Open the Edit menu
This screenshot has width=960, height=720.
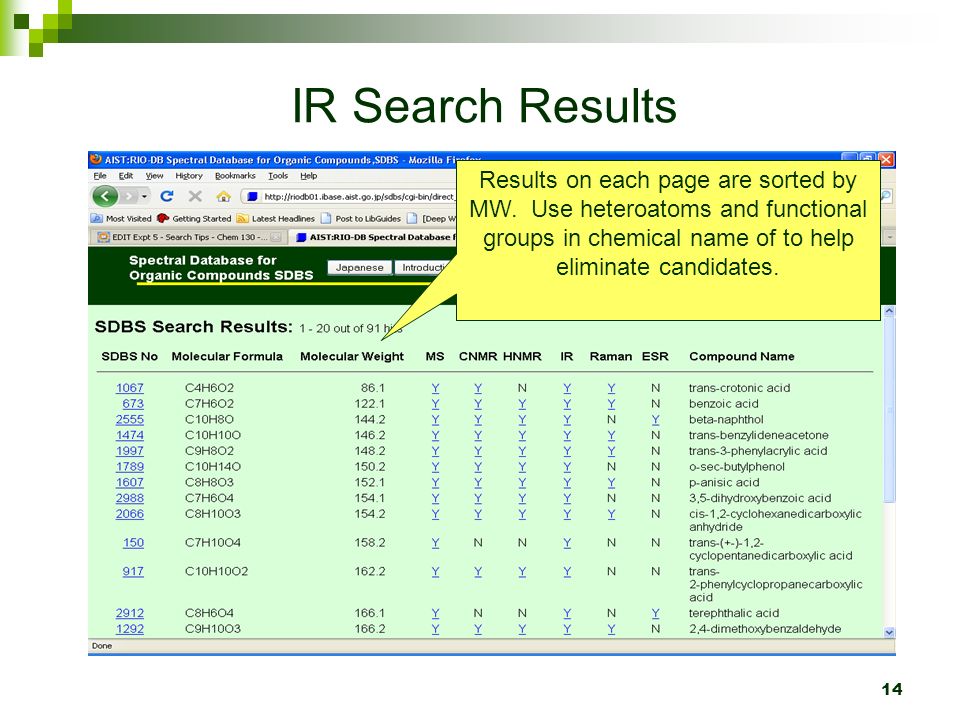[126, 176]
